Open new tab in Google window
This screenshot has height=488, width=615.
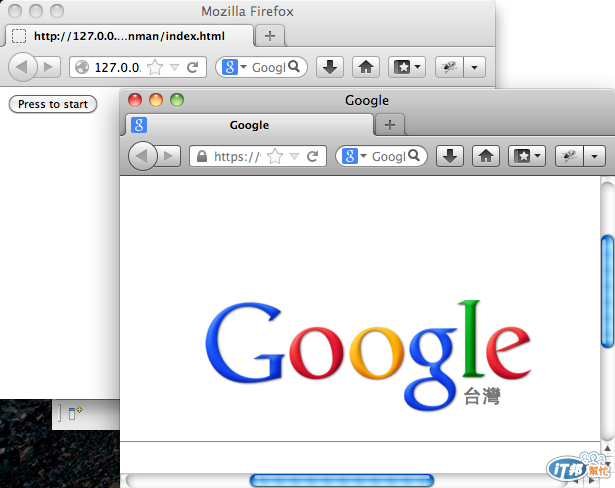(x=390, y=125)
